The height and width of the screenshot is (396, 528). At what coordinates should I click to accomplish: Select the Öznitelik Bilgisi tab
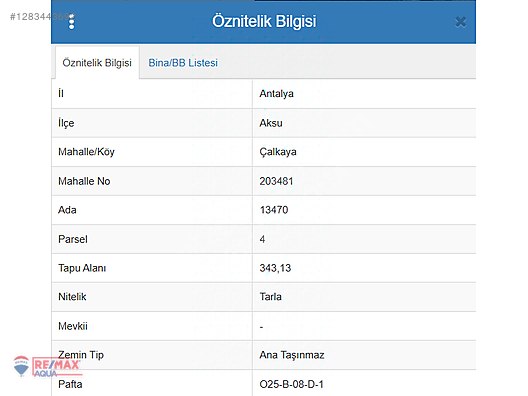pyautogui.click(x=97, y=63)
